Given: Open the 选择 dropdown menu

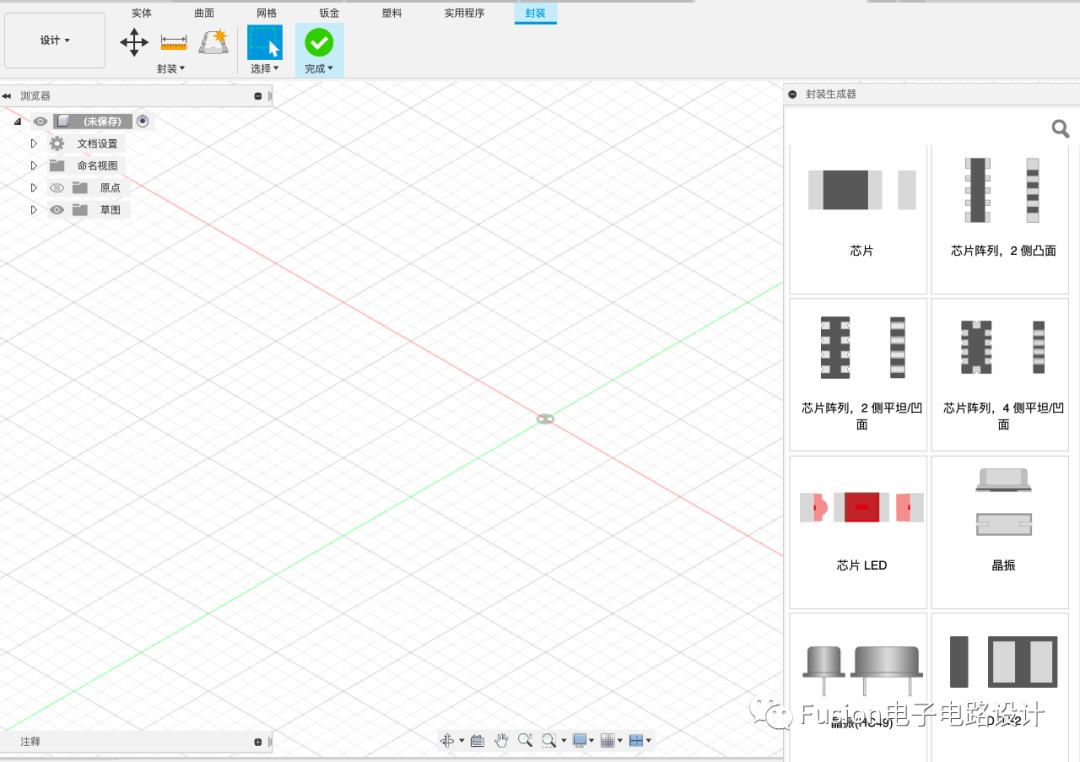Looking at the screenshot, I should [264, 69].
